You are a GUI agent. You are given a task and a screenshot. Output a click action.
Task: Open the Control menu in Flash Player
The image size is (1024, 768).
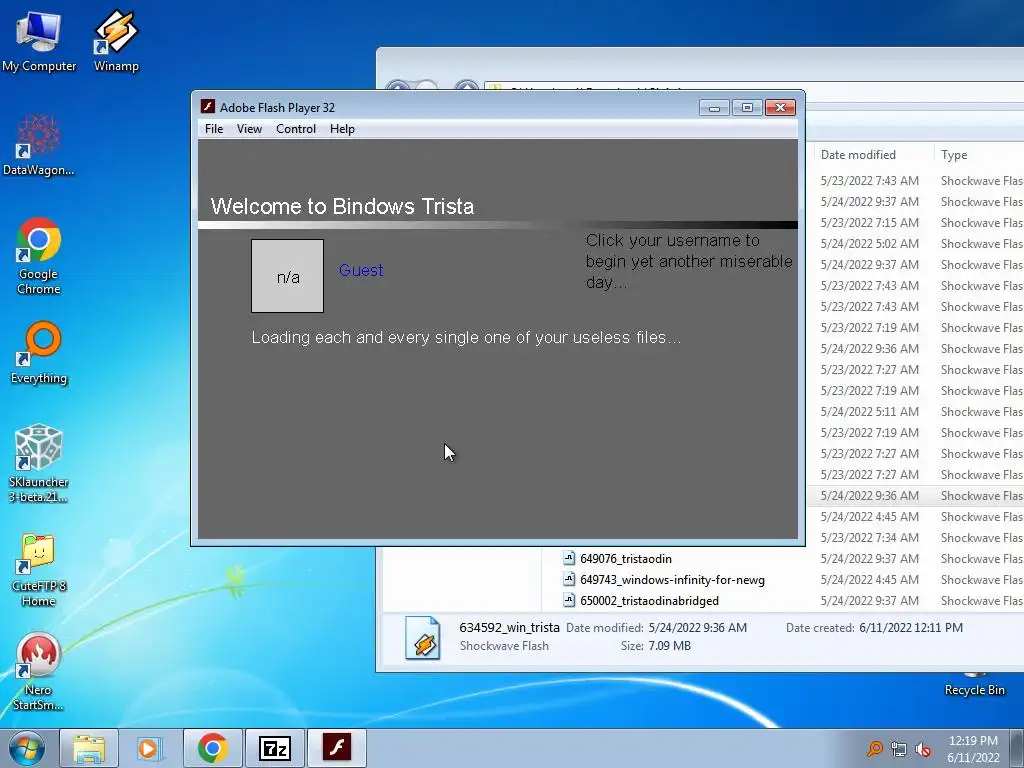point(296,129)
